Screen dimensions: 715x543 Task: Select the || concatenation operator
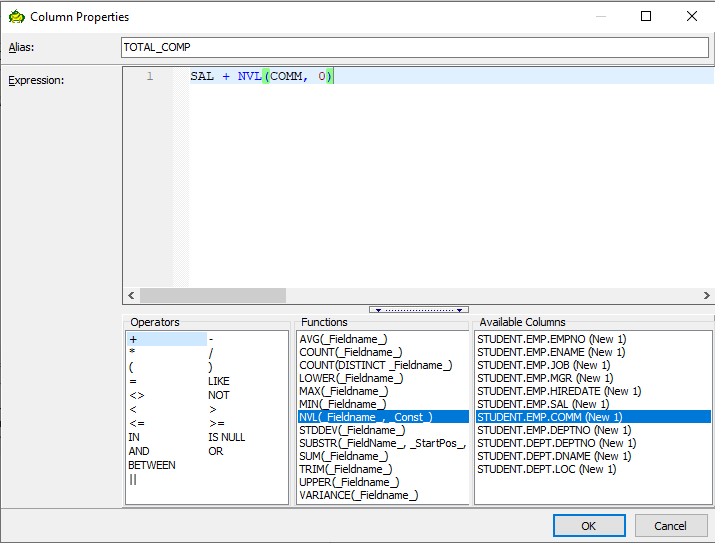pos(133,480)
